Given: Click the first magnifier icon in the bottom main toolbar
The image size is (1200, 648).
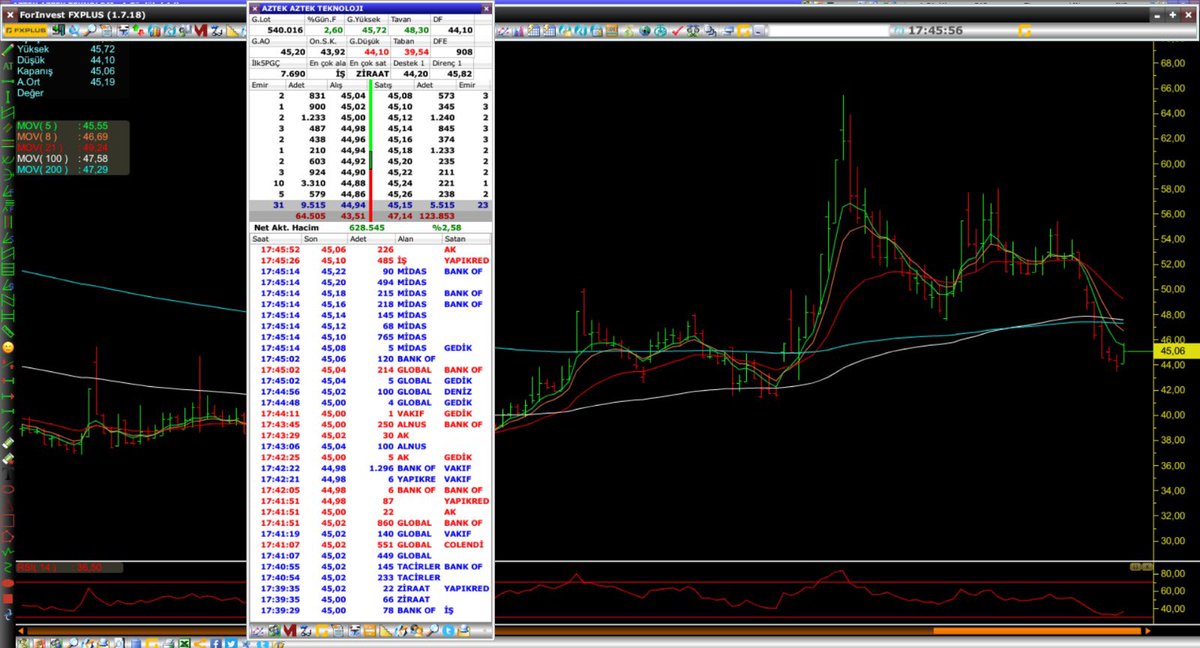Looking at the screenshot, I should pos(73,643).
